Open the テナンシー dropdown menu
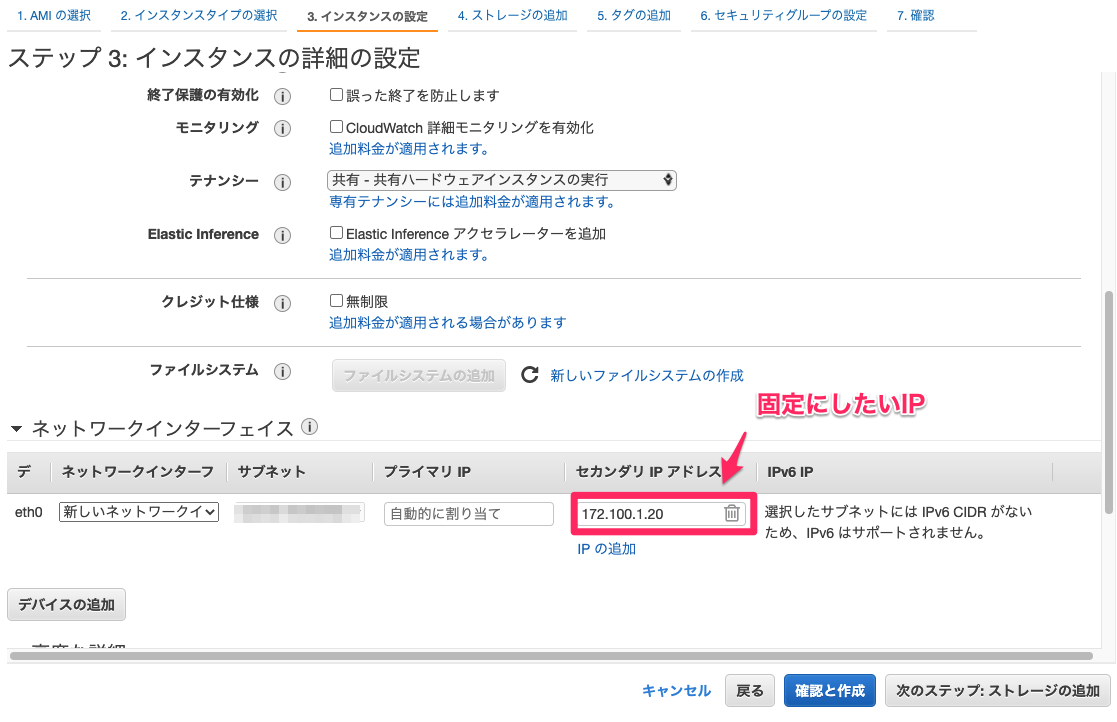This screenshot has height=722, width=1117. [500, 180]
